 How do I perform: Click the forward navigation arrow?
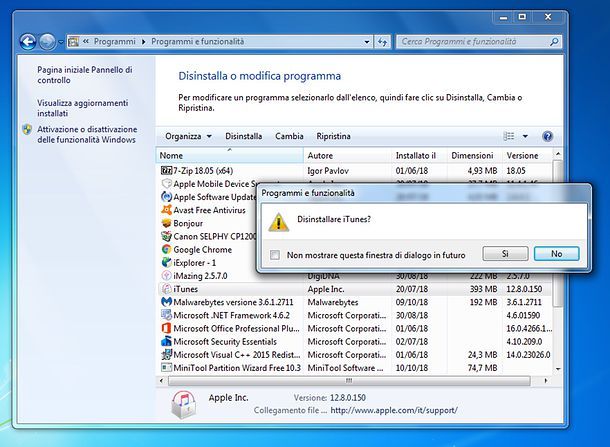pos(47,42)
